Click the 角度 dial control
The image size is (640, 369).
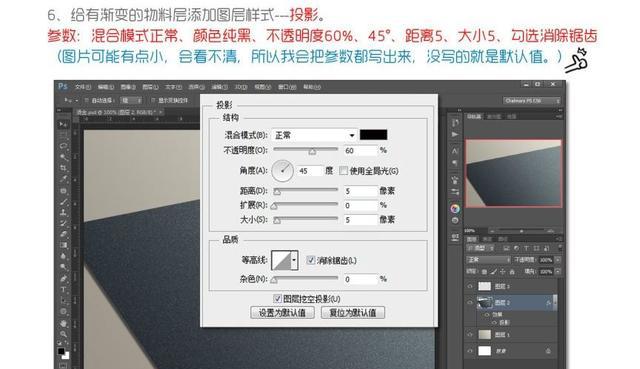282,171
